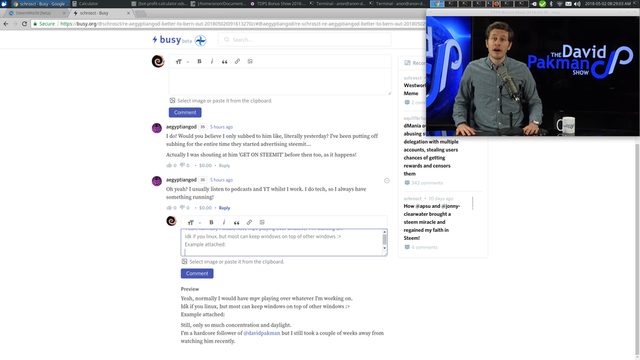Toggle italic in the reply editor
The image size is (640, 360).
[224, 222]
